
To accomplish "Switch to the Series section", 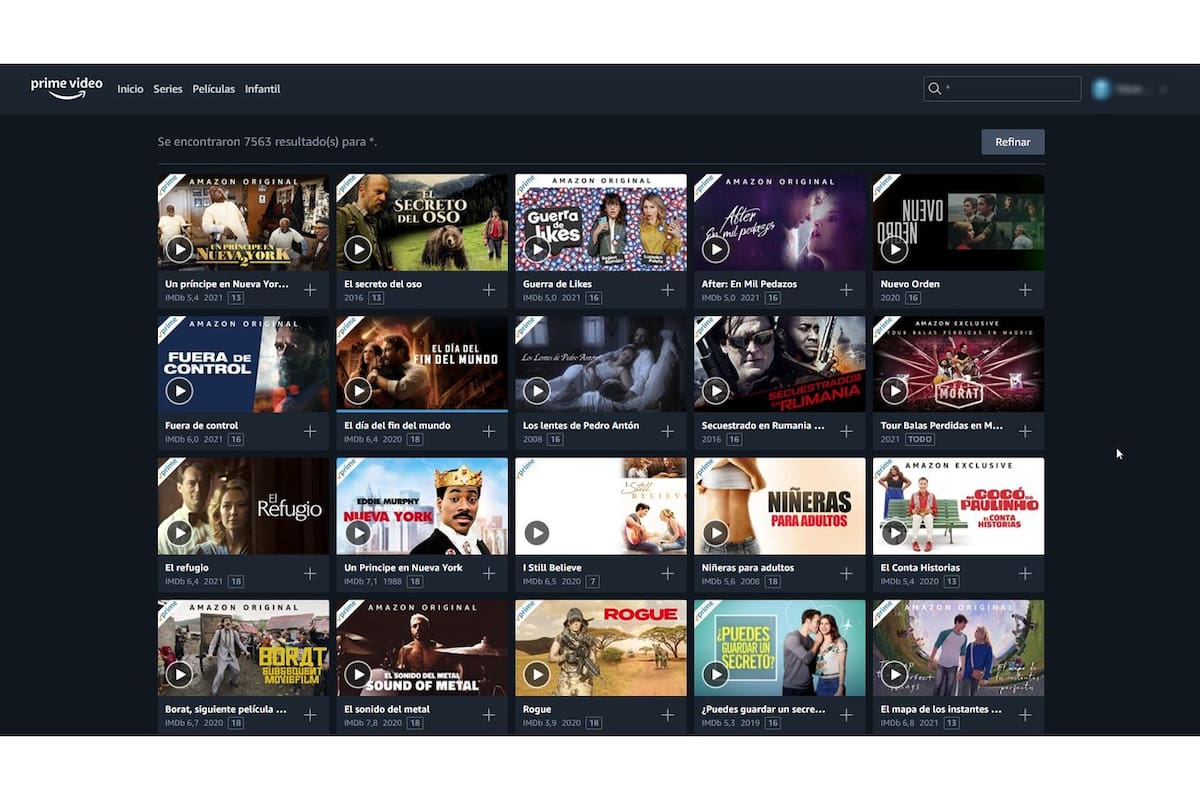I will coord(167,89).
